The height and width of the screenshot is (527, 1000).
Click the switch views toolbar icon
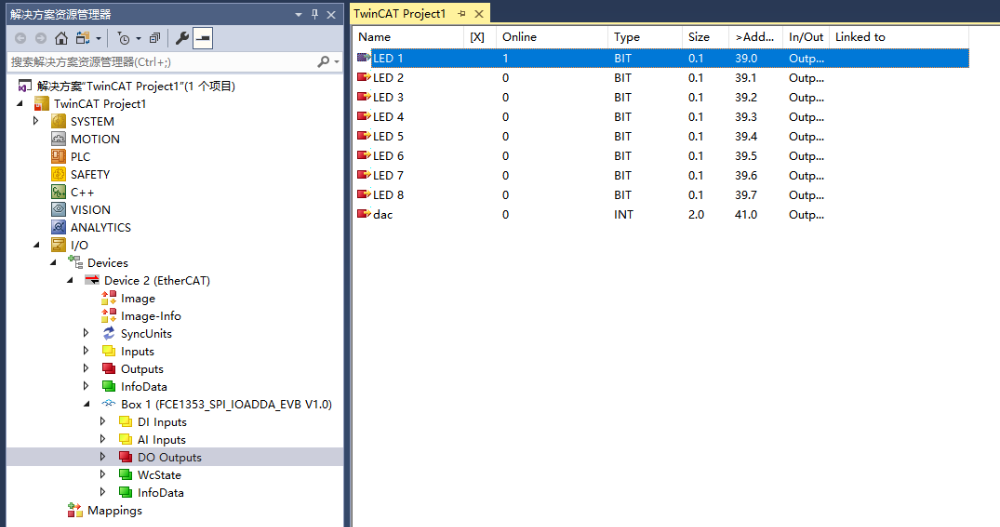point(82,38)
